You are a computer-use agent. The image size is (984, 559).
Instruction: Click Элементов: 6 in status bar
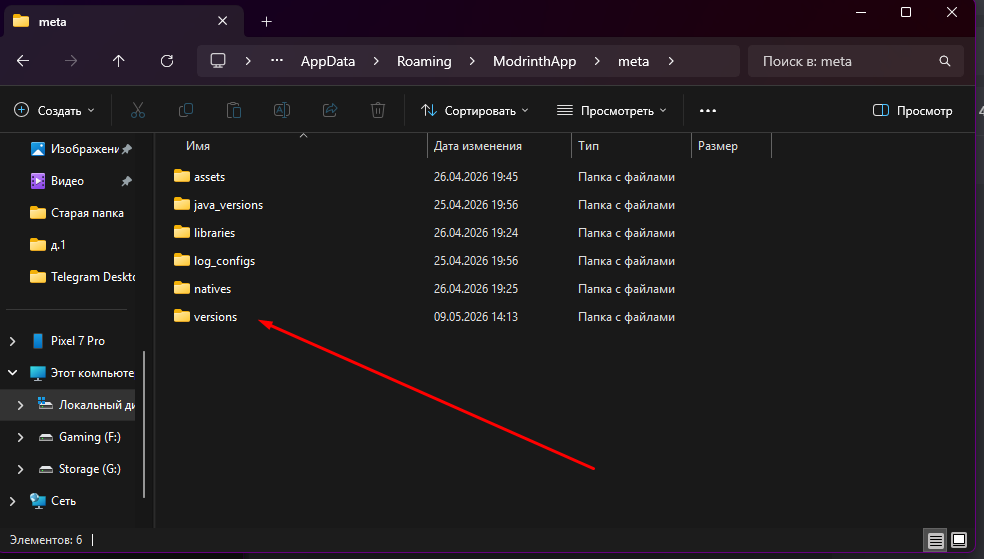46,540
